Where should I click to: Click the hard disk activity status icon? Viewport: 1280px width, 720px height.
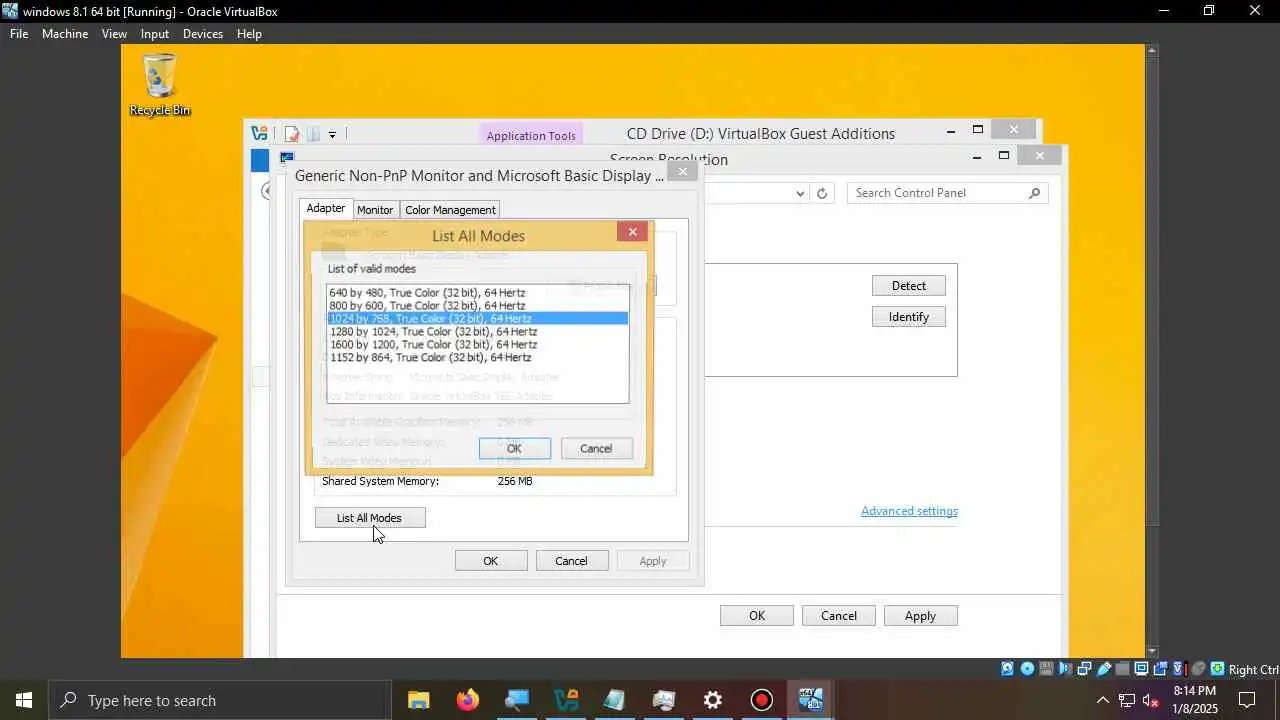[x=1007, y=669]
